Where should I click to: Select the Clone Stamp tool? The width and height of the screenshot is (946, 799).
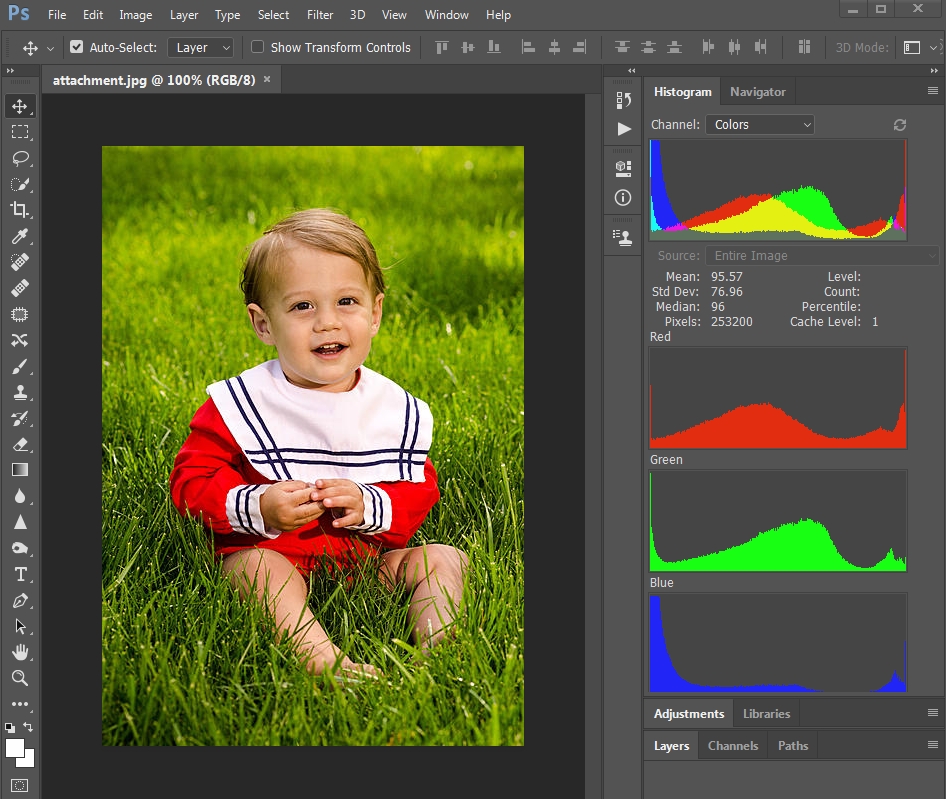(20, 392)
